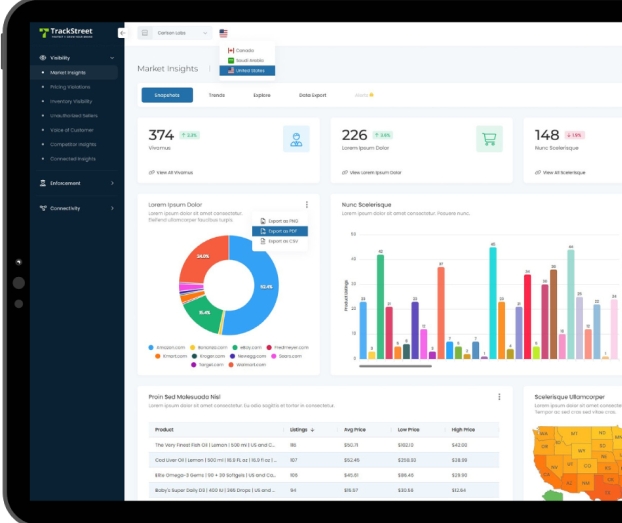Toggle Amazon.com legend item in donut chart
This screenshot has height=523, width=622.
(167, 348)
